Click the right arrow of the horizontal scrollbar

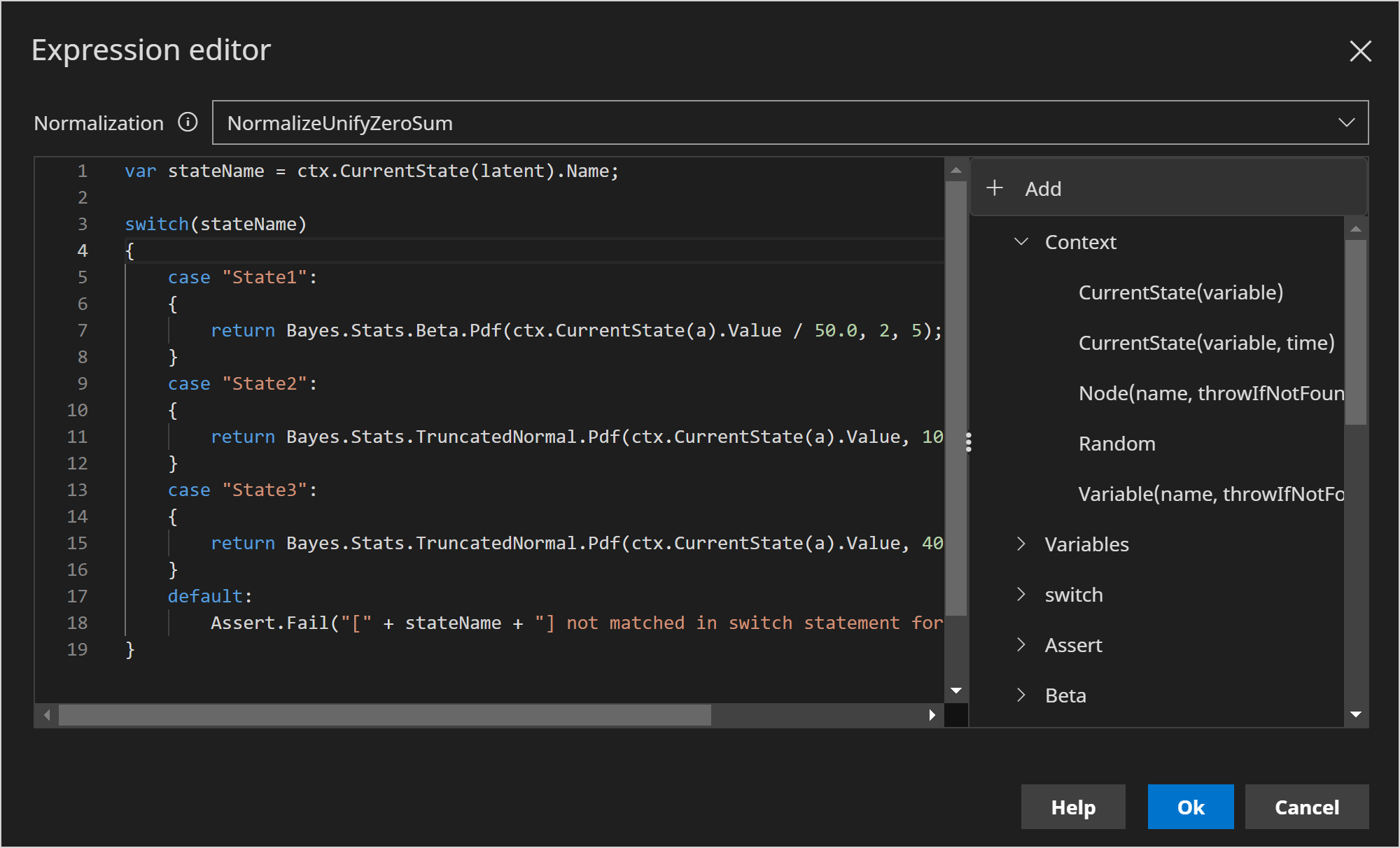pos(932,715)
